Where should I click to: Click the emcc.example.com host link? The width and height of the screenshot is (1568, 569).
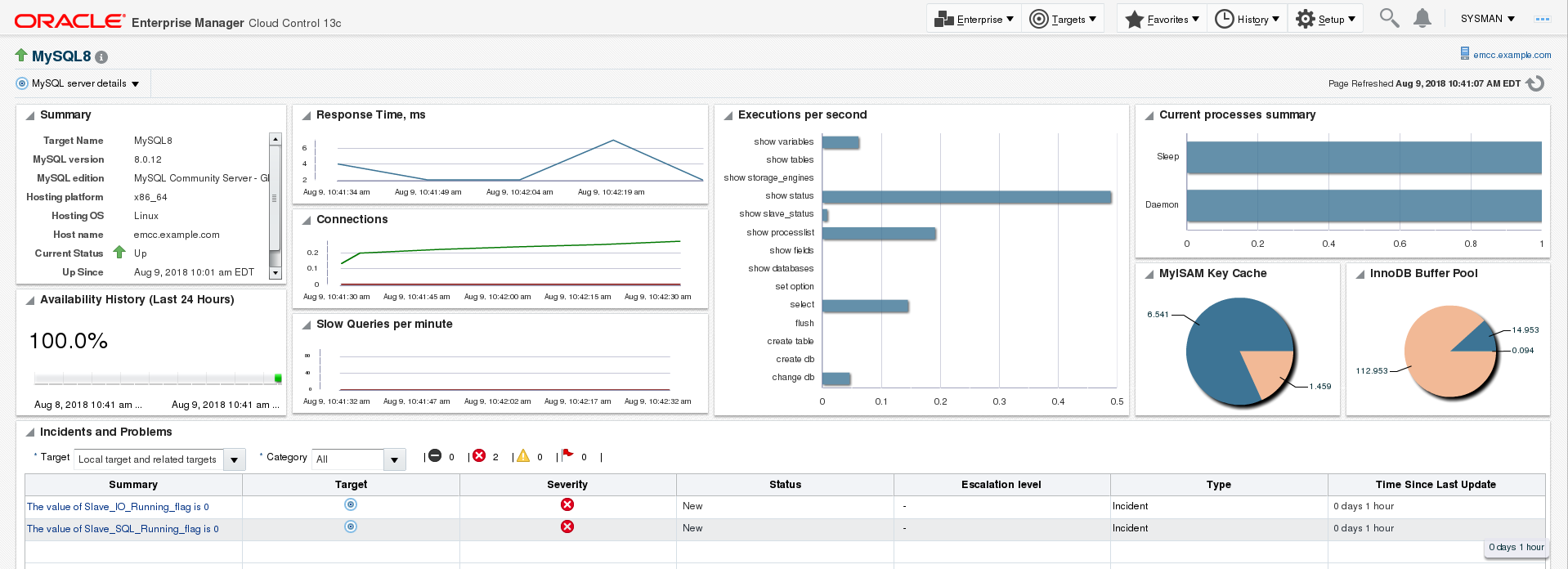[1512, 55]
